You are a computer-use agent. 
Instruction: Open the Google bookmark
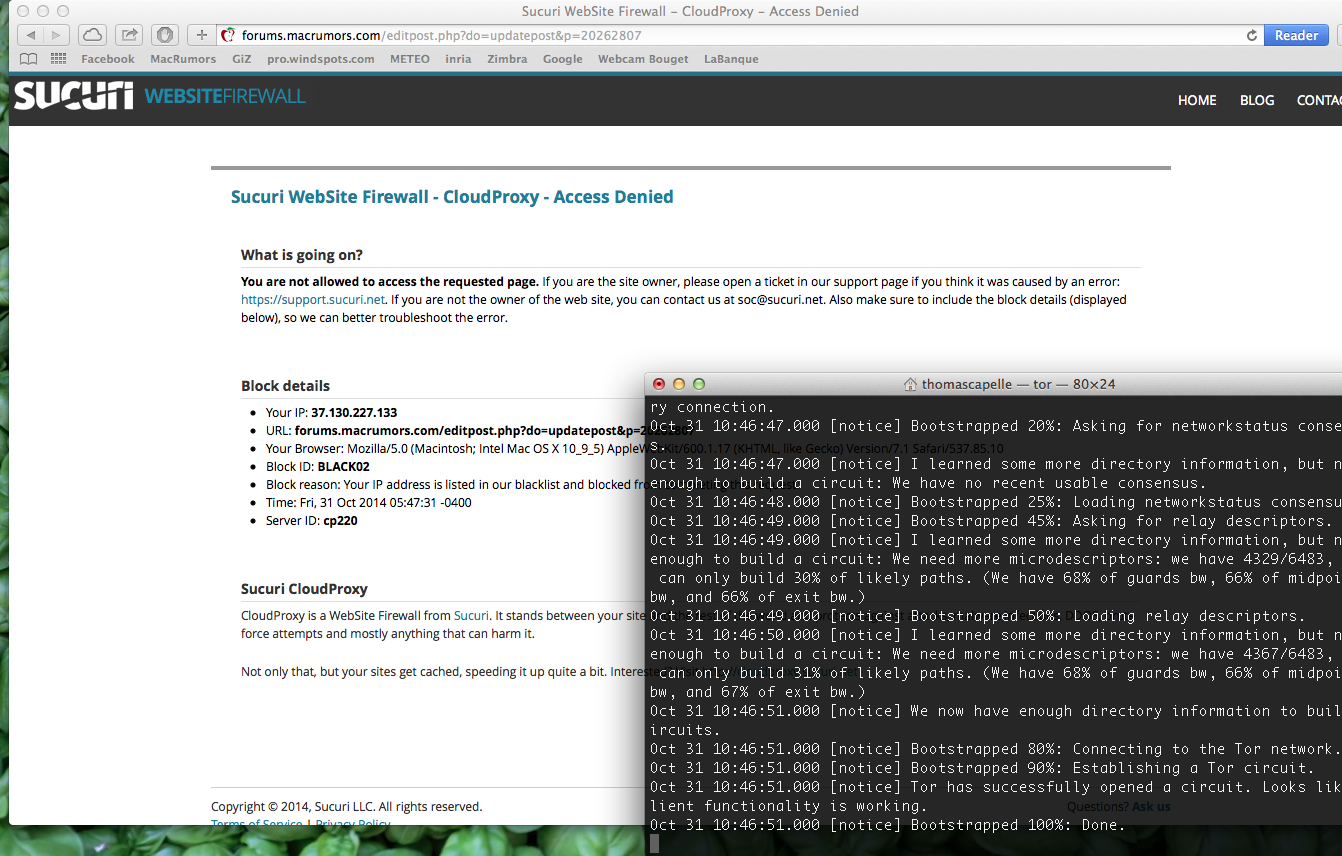tap(563, 59)
